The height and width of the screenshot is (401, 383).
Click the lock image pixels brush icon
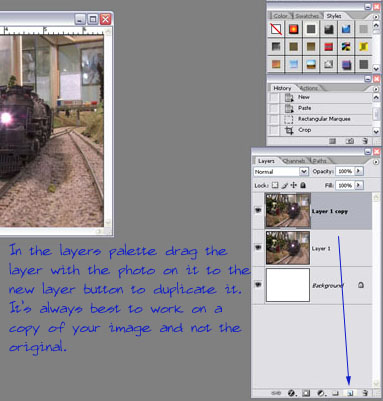(x=284, y=185)
